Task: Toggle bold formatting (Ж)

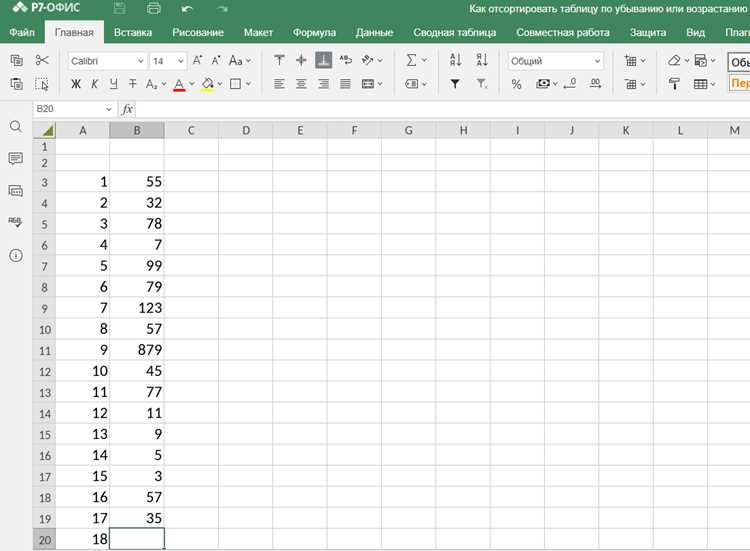Action: point(76,84)
